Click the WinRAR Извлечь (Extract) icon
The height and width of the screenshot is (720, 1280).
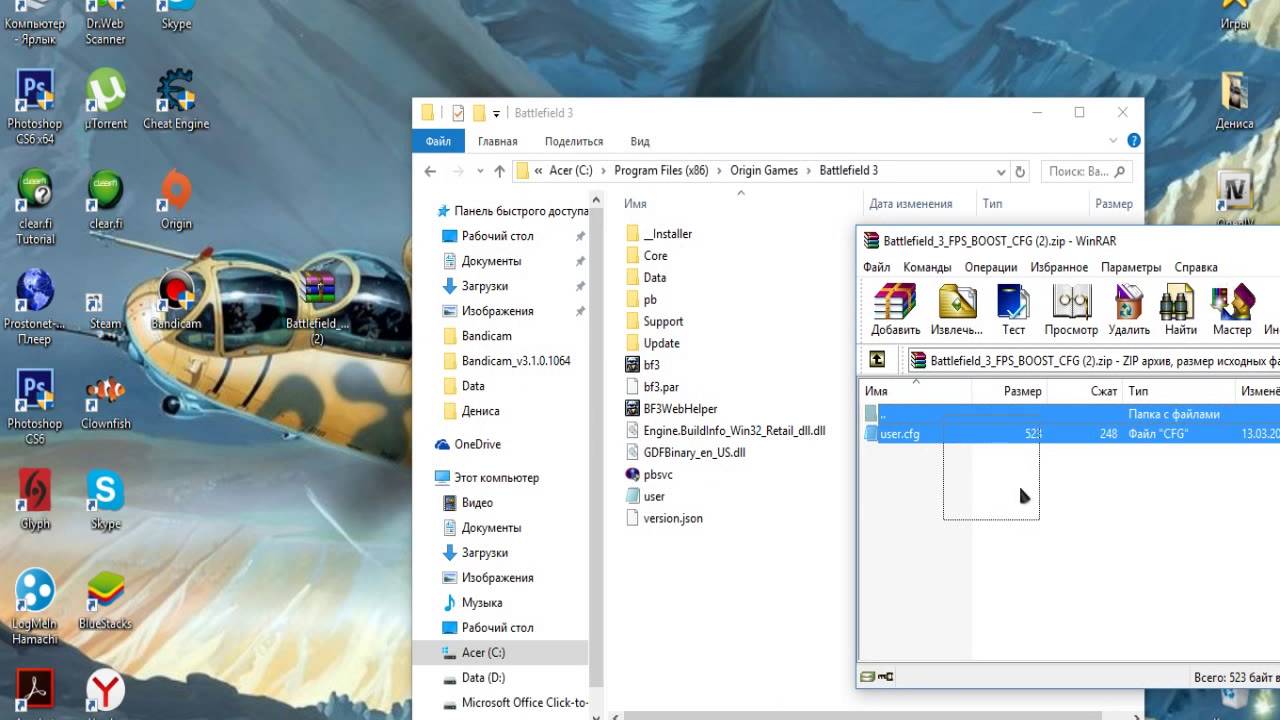(x=957, y=311)
